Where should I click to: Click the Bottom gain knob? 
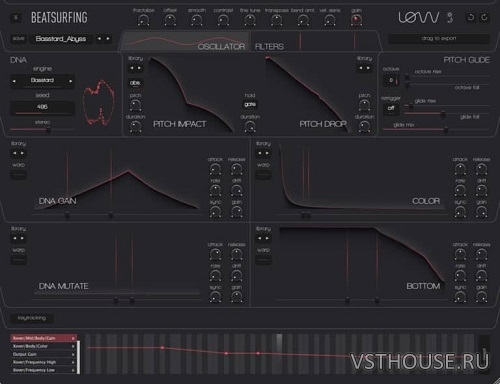pyautogui.click(x=481, y=297)
